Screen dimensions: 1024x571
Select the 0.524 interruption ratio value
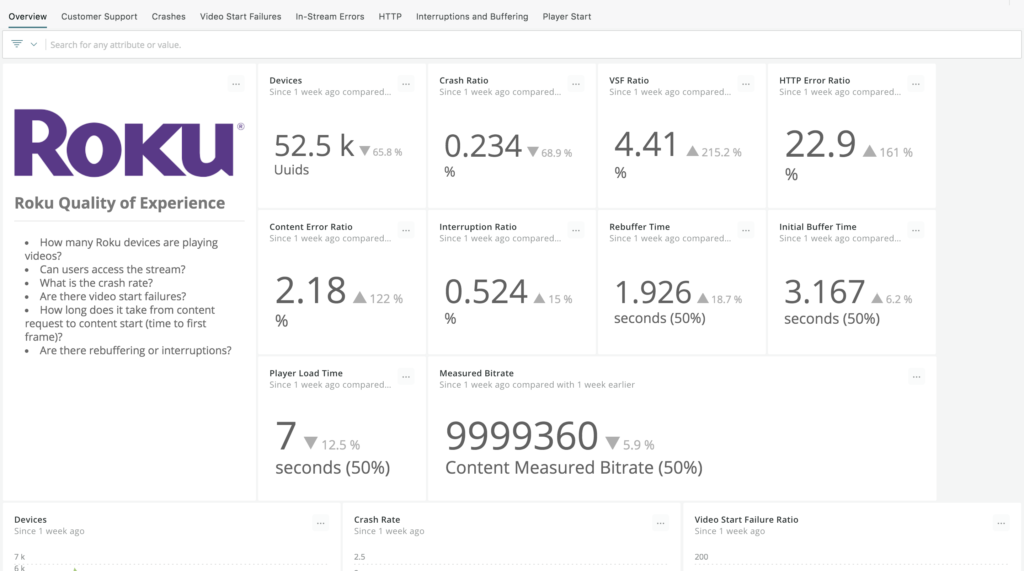pos(486,292)
